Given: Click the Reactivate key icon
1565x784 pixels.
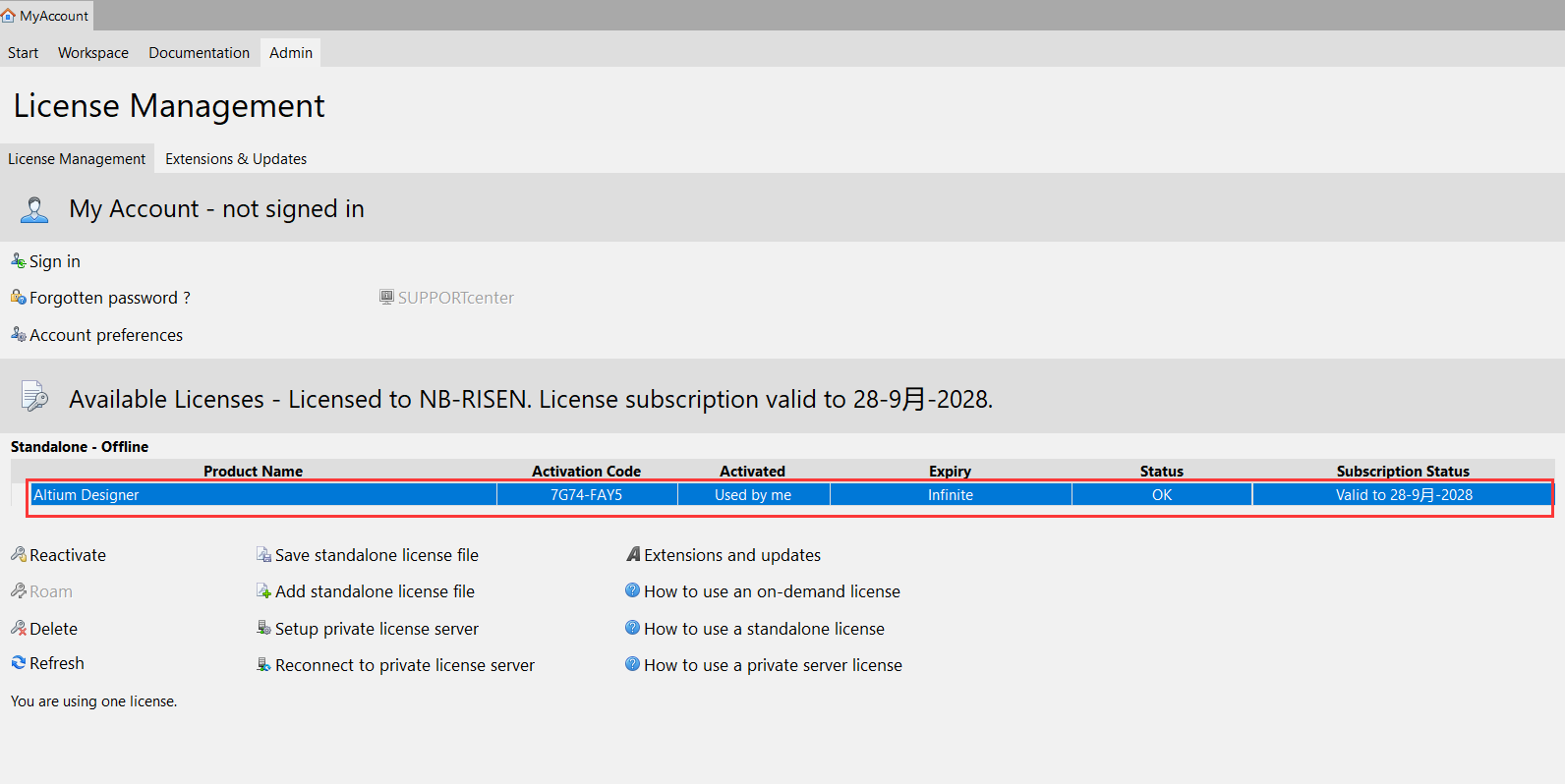Looking at the screenshot, I should tap(19, 554).
